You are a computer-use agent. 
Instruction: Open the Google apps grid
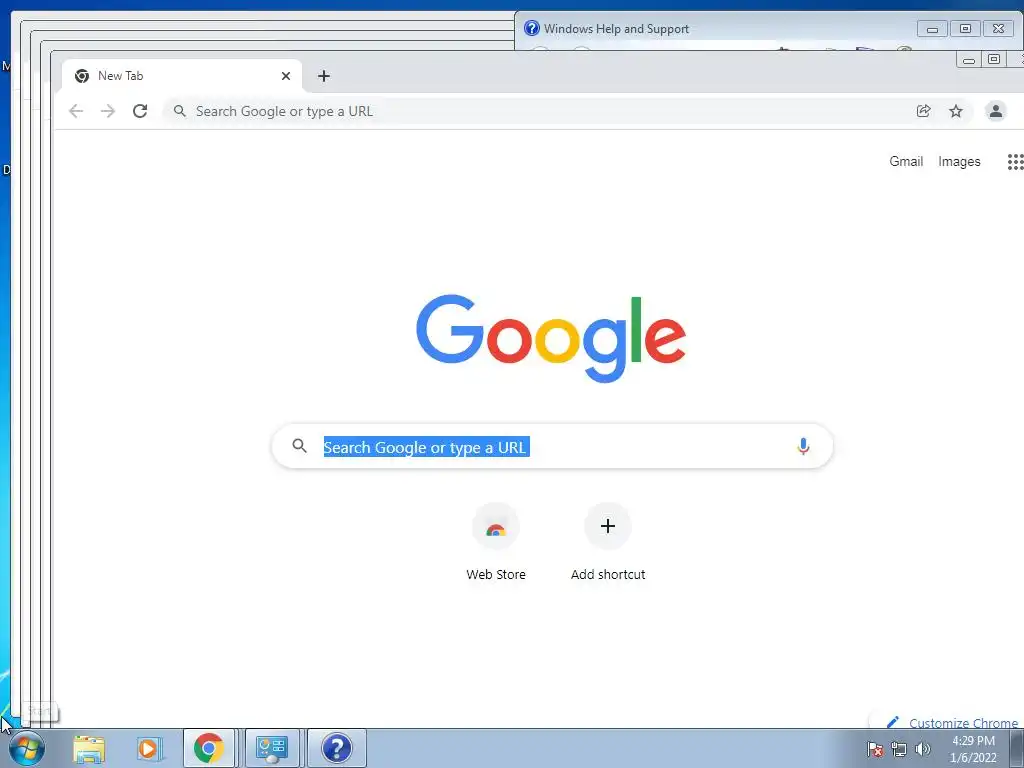pyautogui.click(x=1015, y=161)
